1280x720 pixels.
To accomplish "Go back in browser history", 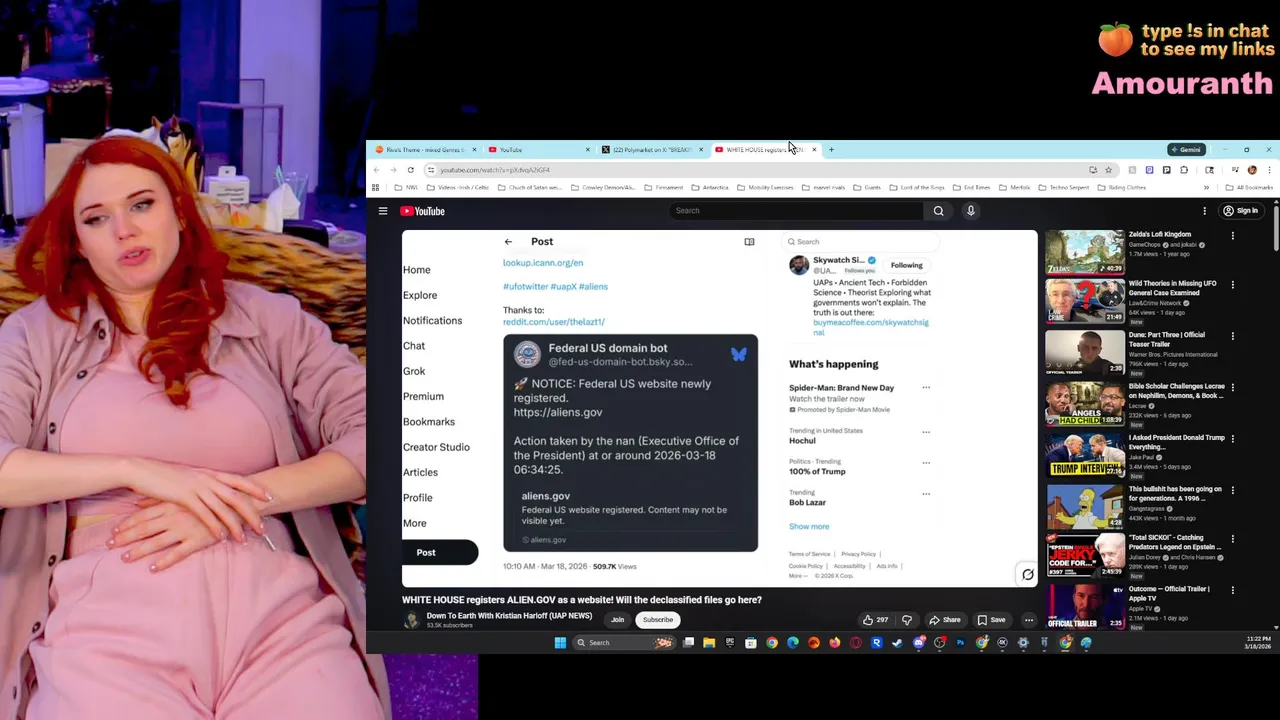I will point(376,170).
